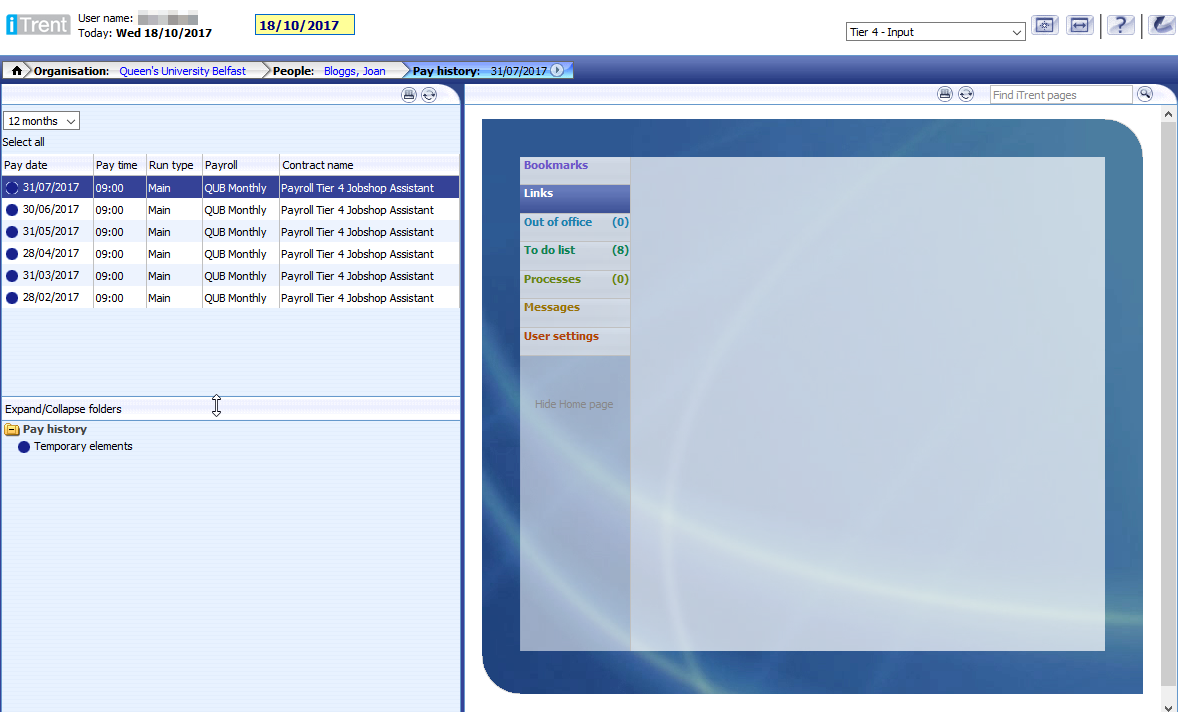Click the home icon in the breadcrumb

(17, 71)
